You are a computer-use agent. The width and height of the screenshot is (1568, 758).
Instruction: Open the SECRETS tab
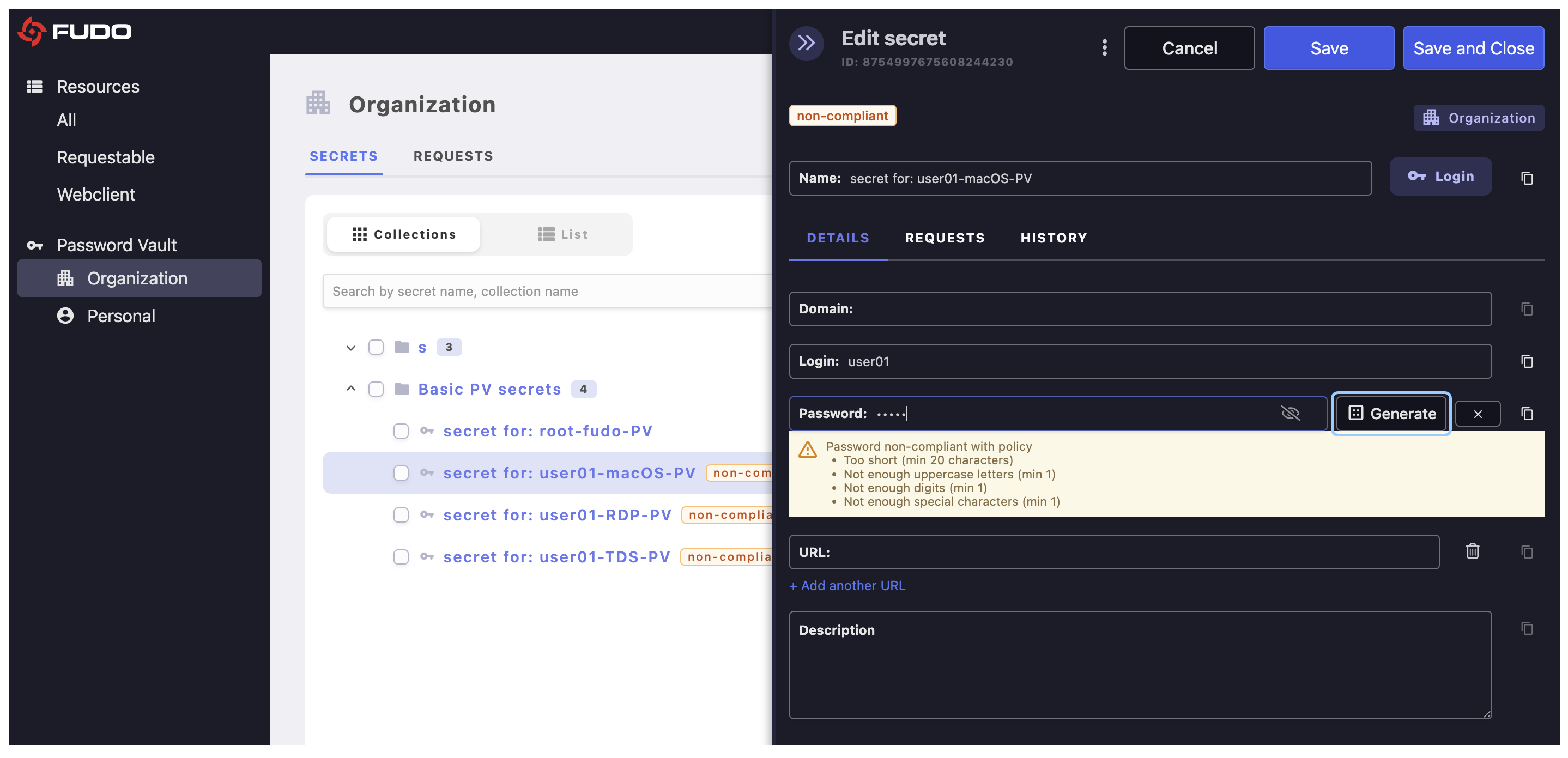[x=343, y=156]
